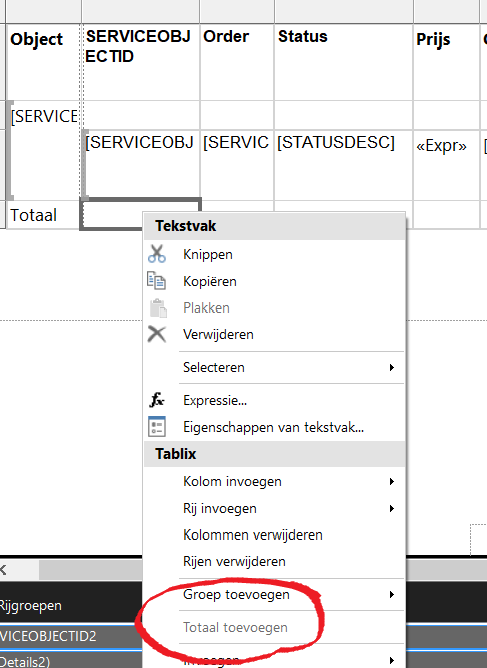Choose Verwijderen in the Tekstvak menu
This screenshot has width=487, height=668.
(274, 334)
